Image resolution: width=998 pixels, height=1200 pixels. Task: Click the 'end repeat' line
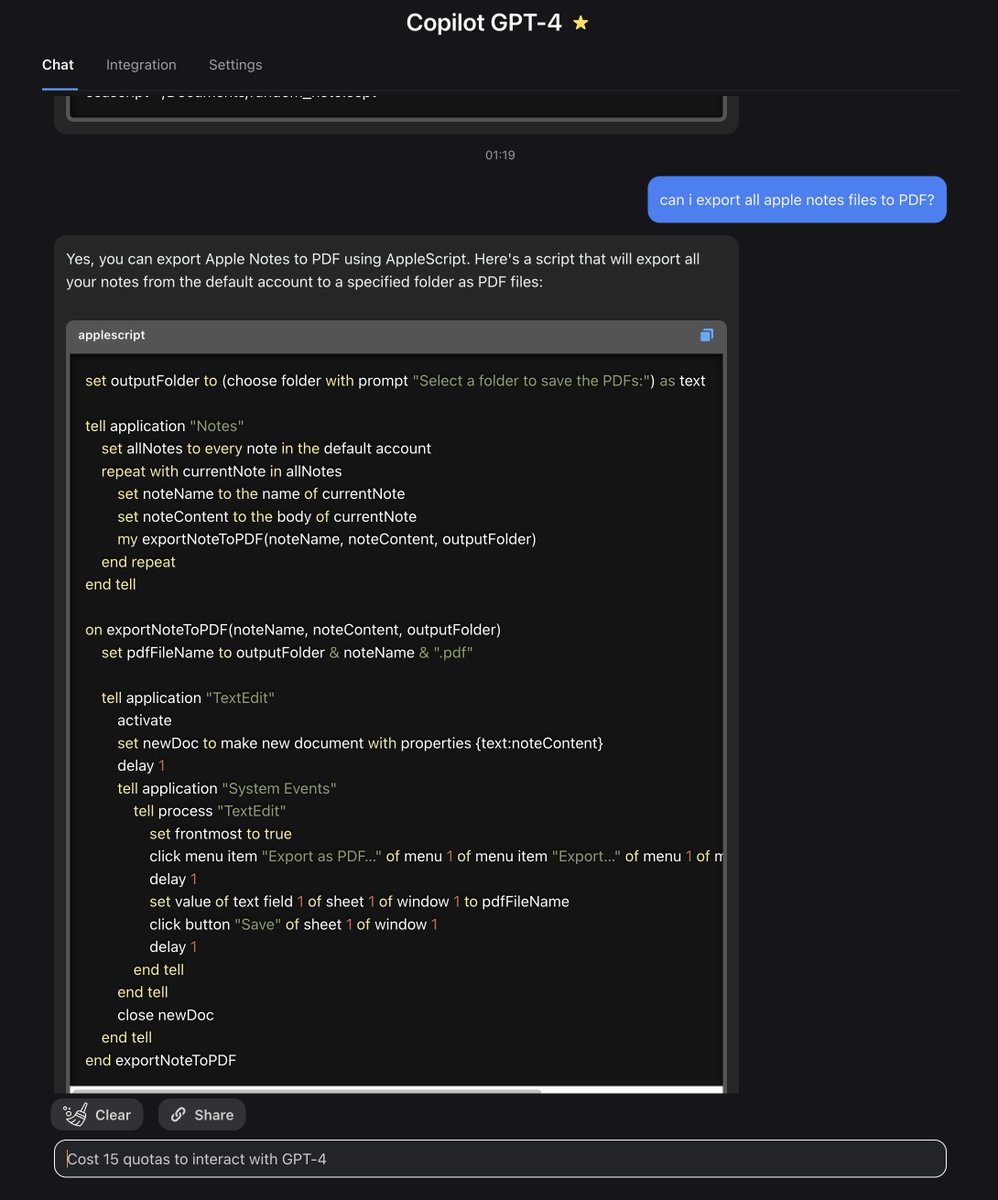click(138, 562)
